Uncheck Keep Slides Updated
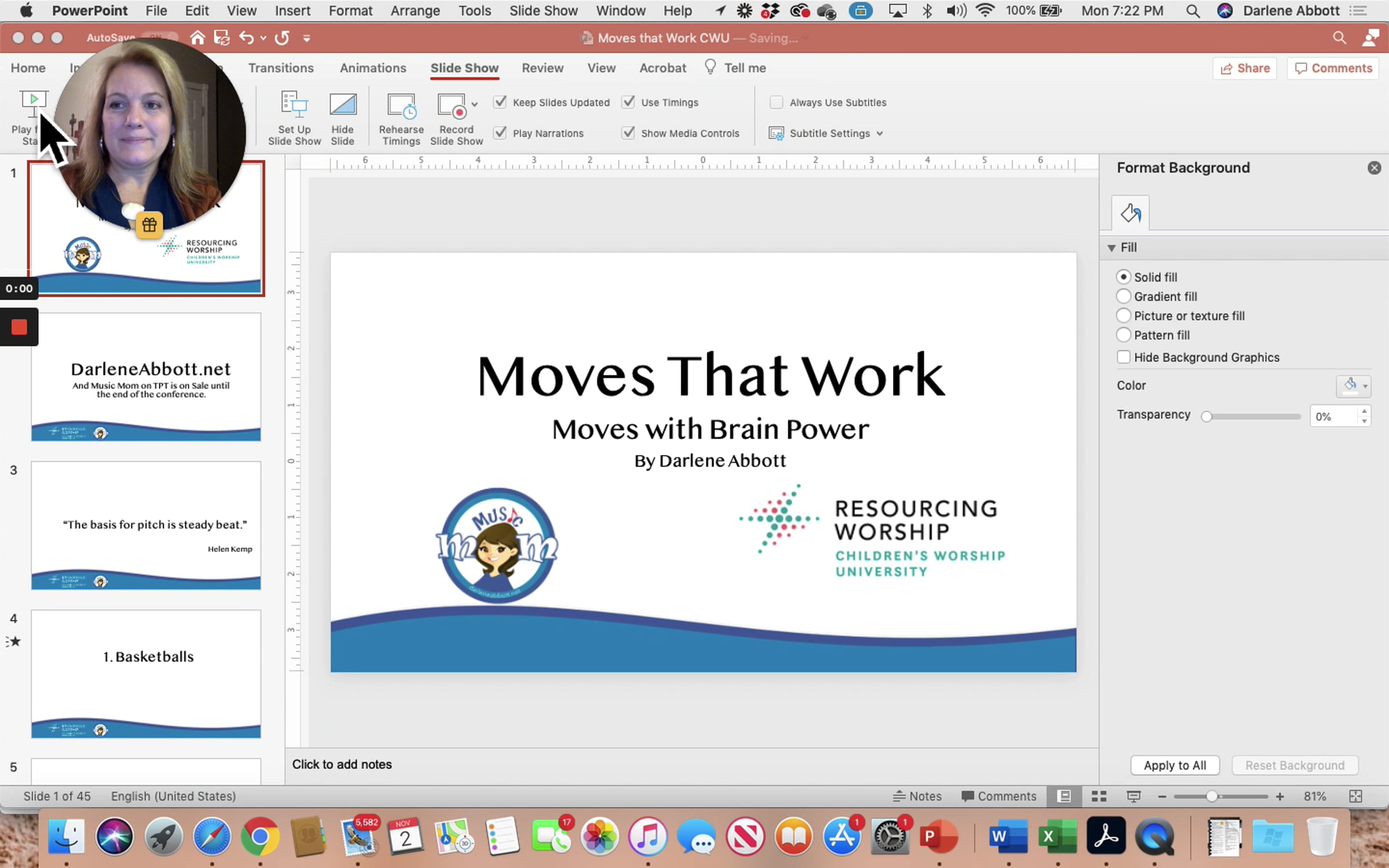 tap(500, 102)
